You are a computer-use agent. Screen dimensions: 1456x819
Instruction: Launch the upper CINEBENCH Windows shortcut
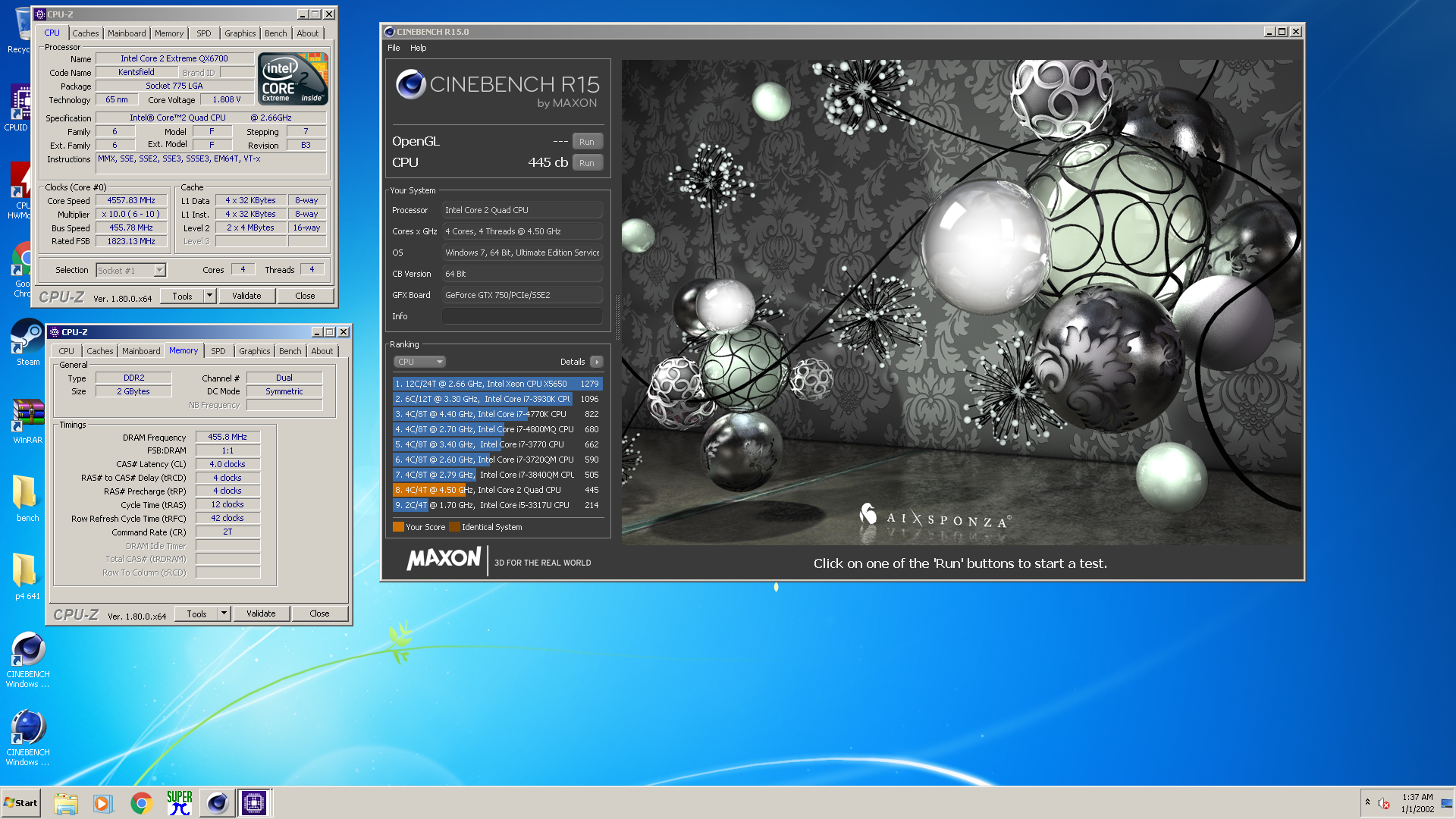[28, 660]
